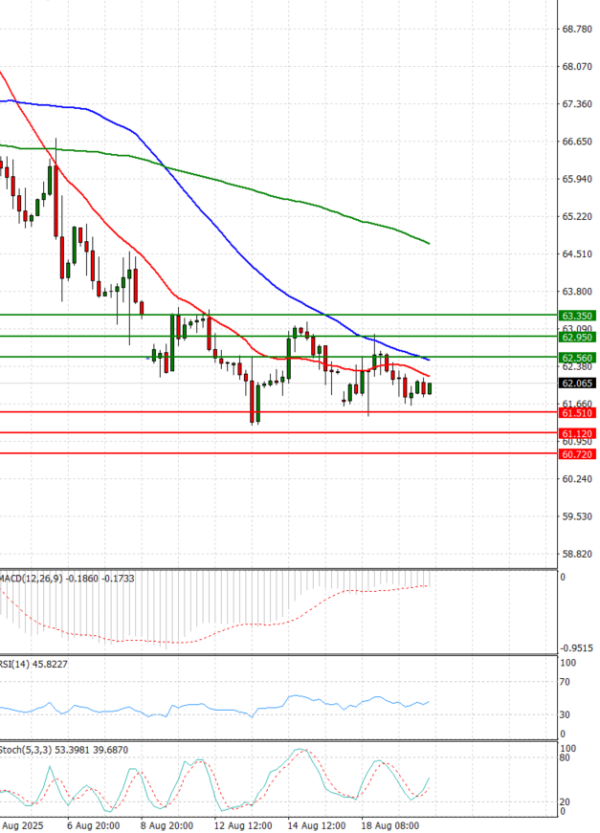
Task: Click the 64.510 price axis label
Action: (x=577, y=254)
